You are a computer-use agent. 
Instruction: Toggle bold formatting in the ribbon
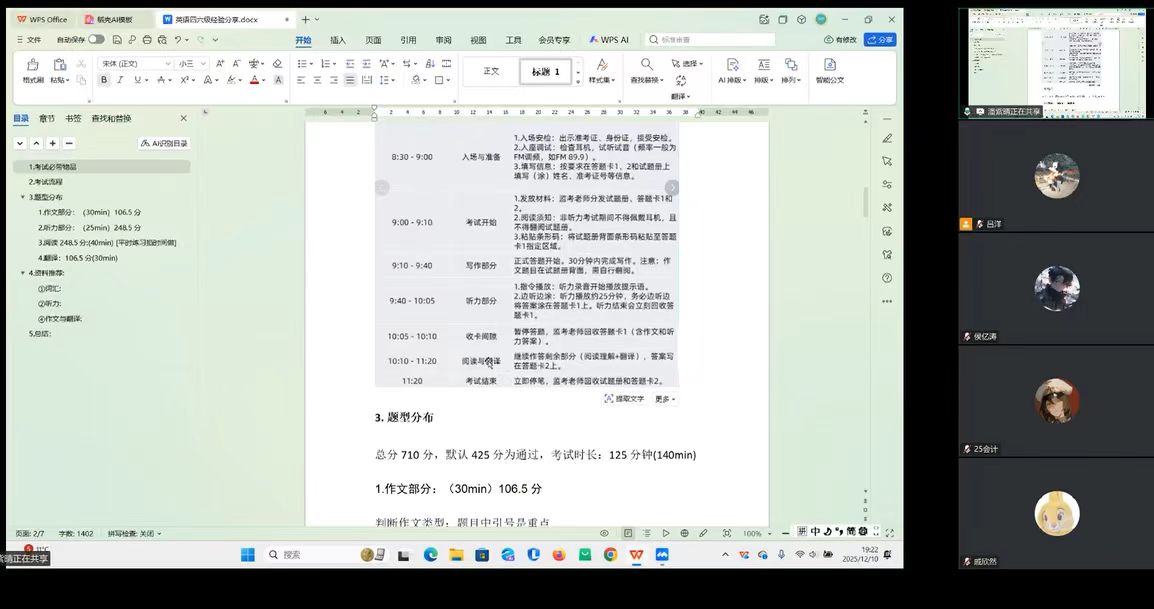pos(105,80)
